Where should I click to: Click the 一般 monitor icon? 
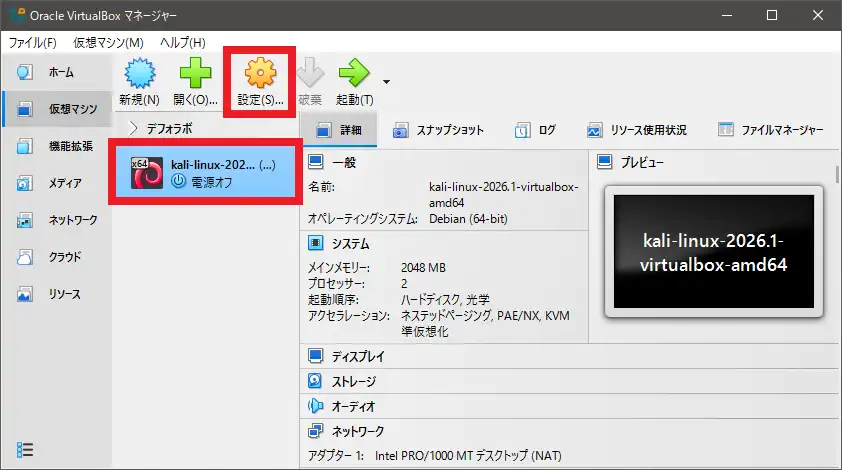point(316,162)
